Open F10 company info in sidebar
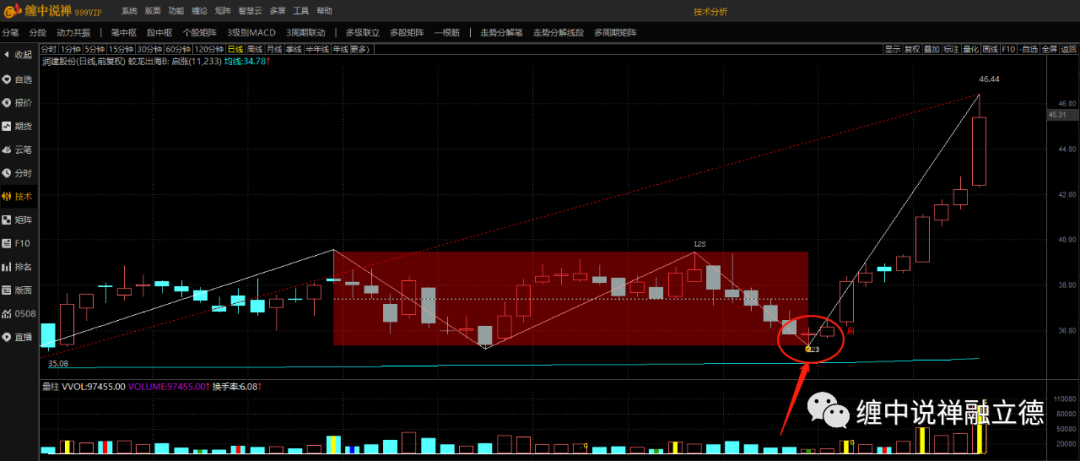 point(19,243)
